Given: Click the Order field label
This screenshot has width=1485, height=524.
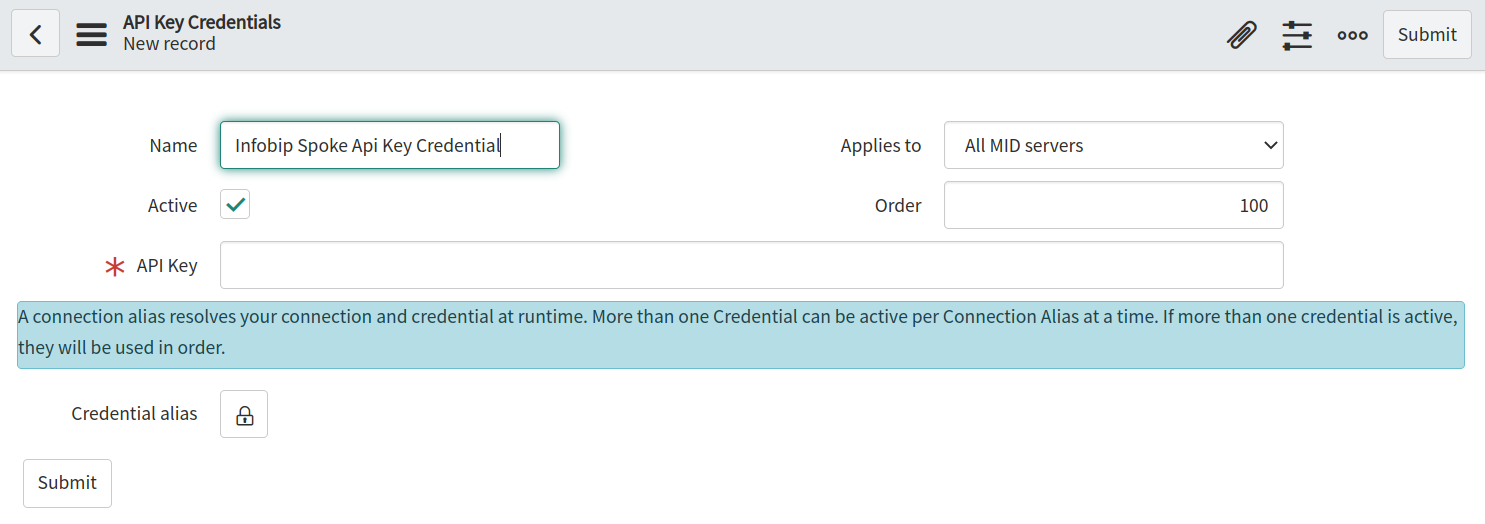Looking at the screenshot, I should coord(898,206).
